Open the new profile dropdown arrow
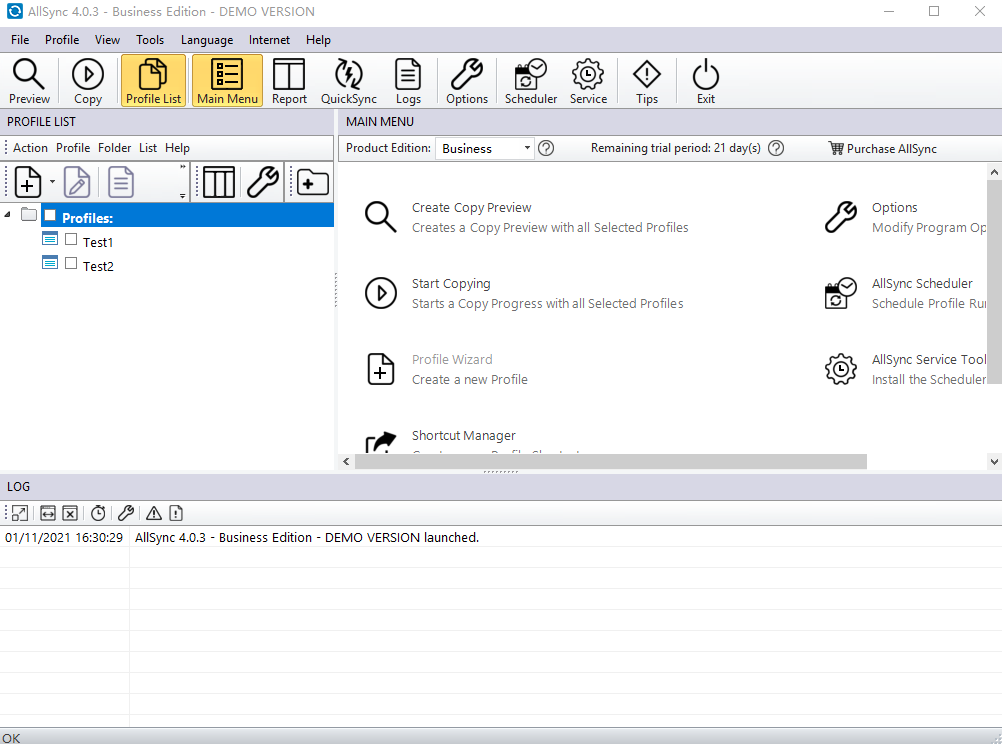 coord(52,182)
